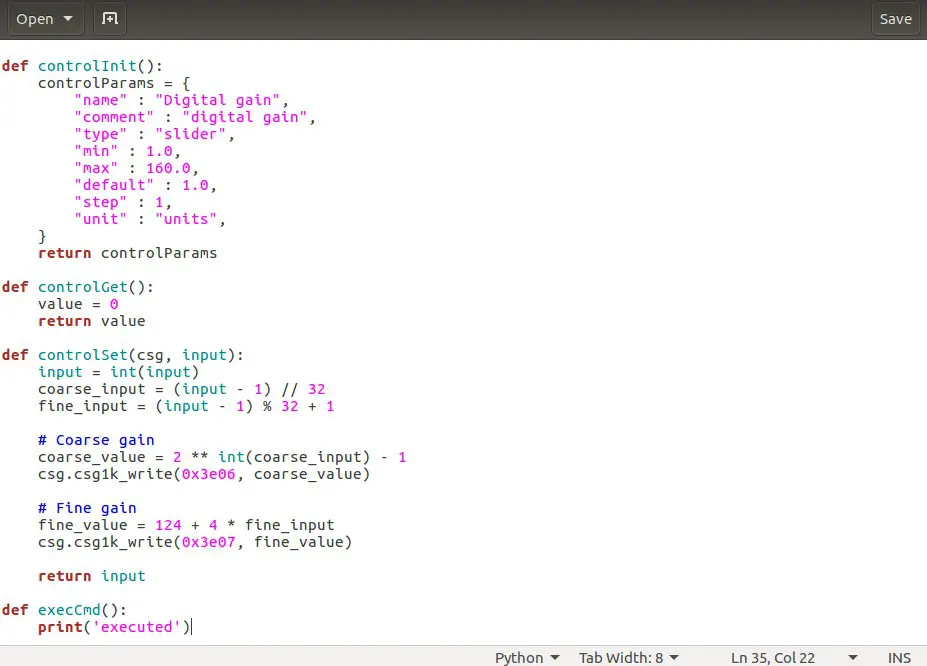
Task: Open the Tab Width: 8 selector
Action: click(628, 658)
